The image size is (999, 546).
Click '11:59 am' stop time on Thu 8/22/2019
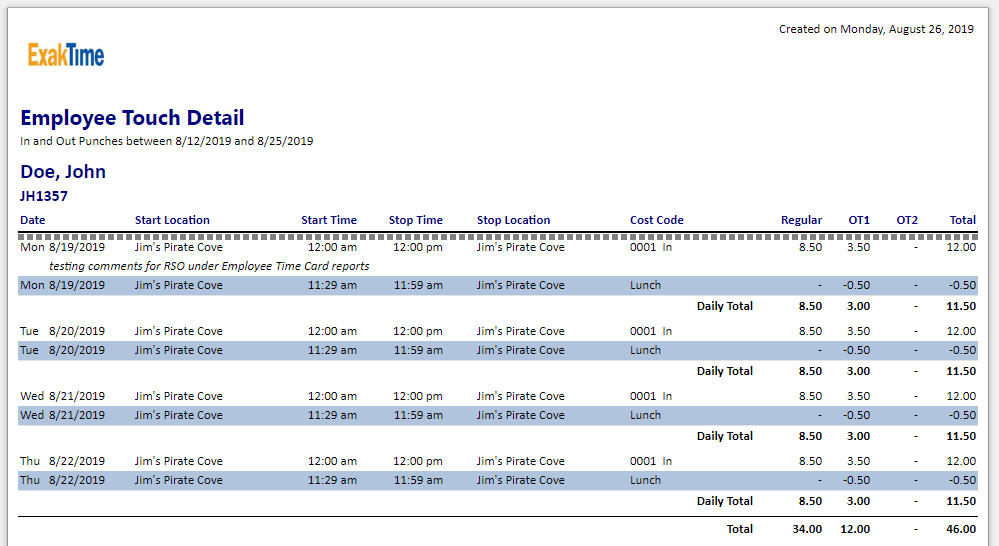click(x=418, y=480)
